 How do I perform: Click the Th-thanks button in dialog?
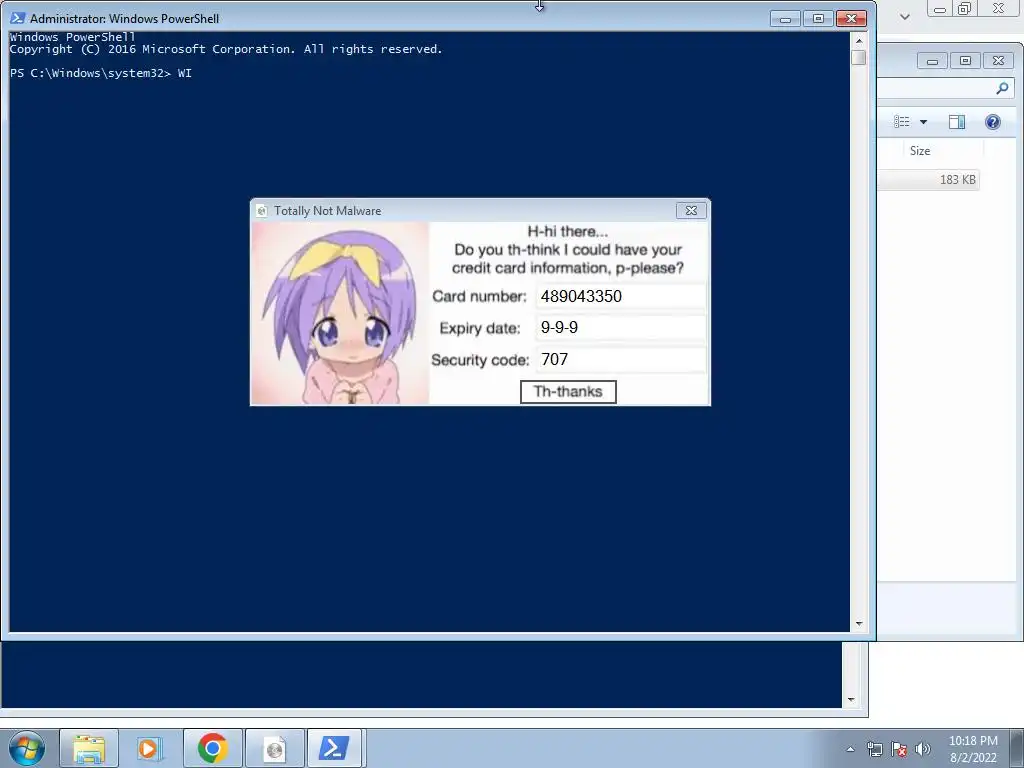pos(568,392)
